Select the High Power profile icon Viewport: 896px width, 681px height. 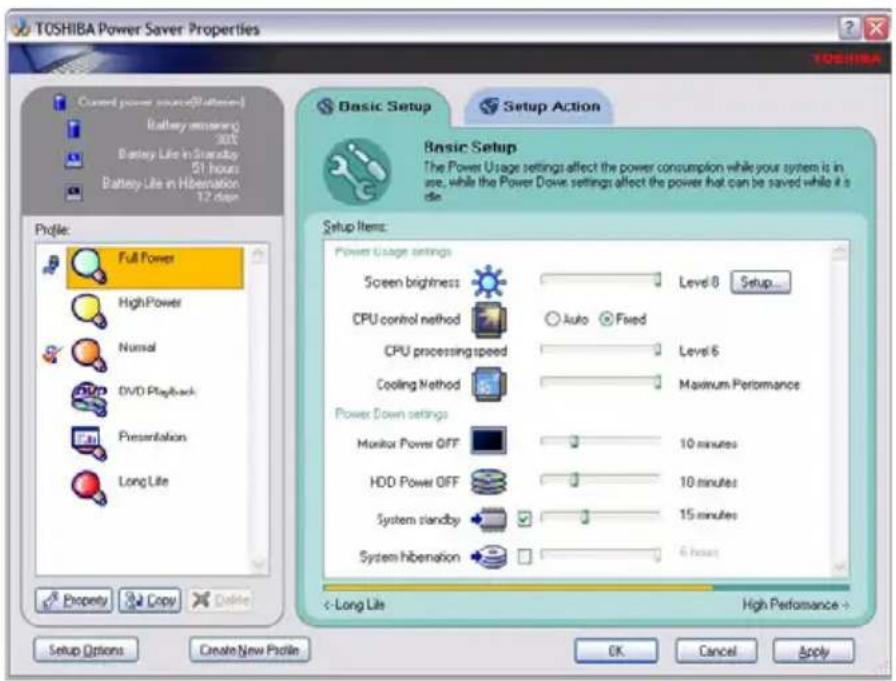coord(89,311)
